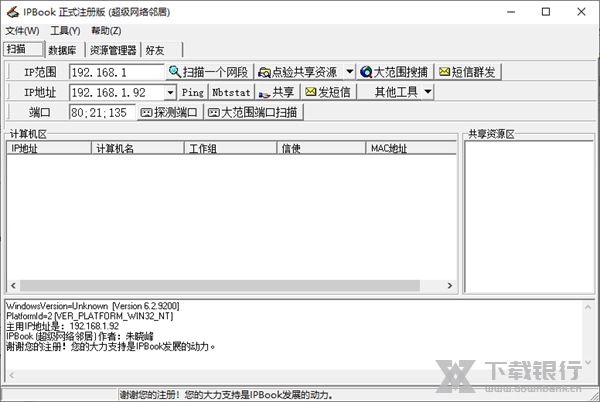Click computer list horizontal scrollbar thumb
The height and width of the screenshot is (402, 600).
tap(220, 286)
